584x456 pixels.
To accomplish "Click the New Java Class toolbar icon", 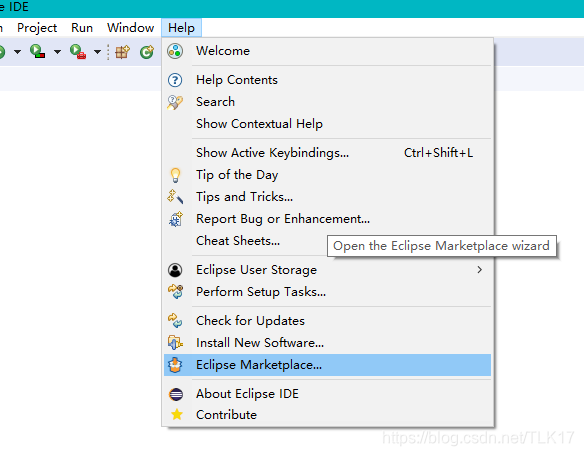I will 147,52.
